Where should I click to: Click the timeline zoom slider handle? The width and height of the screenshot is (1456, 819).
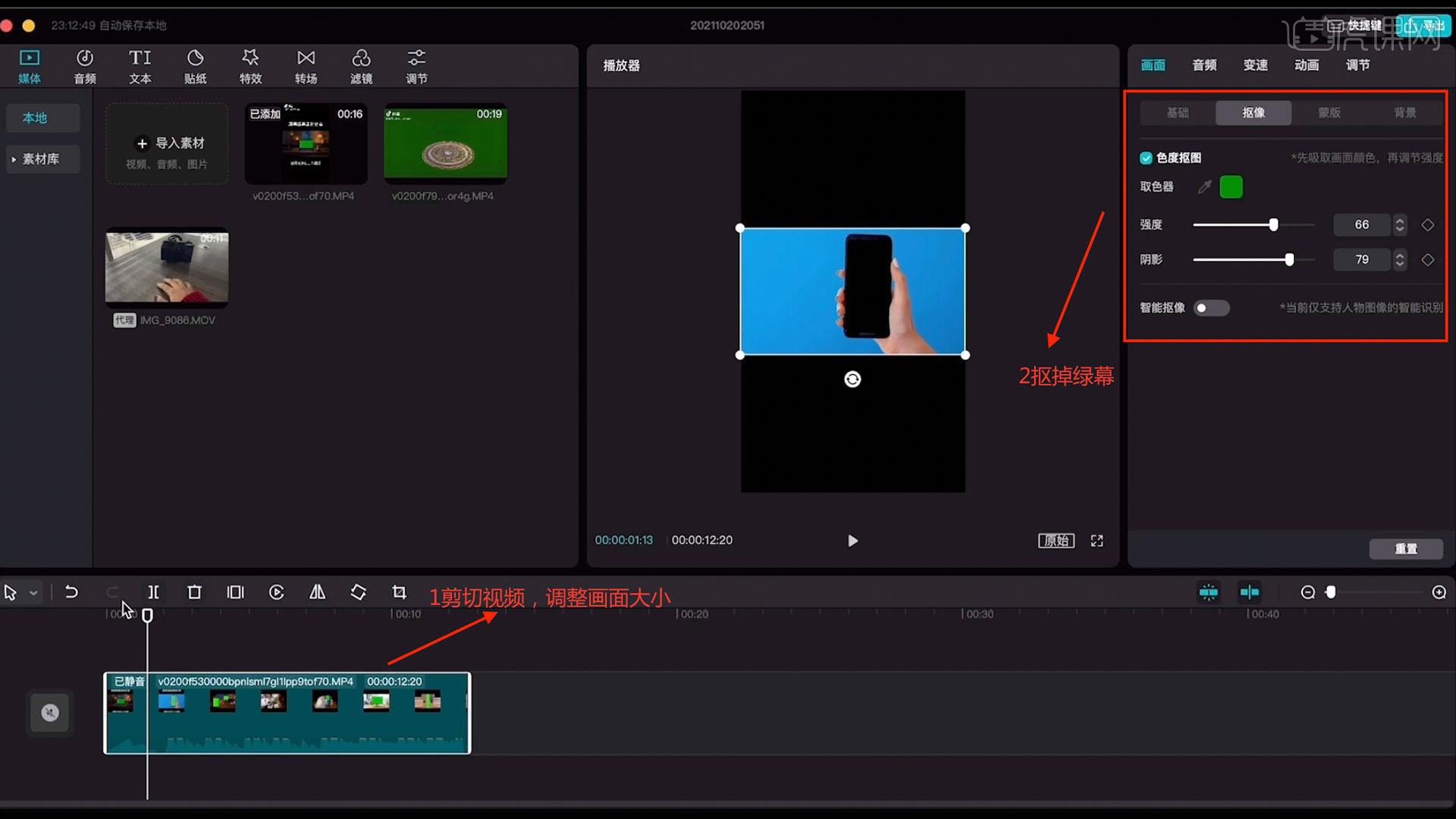tap(1330, 592)
